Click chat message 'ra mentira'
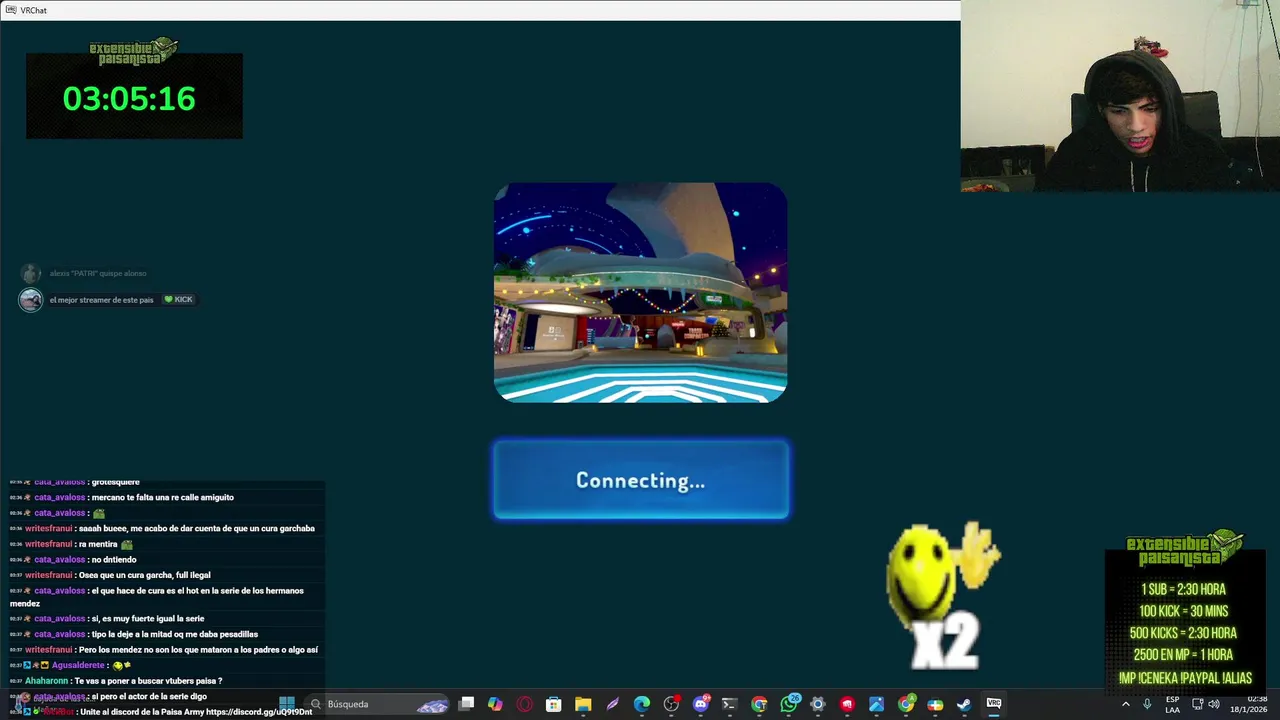1280x720 pixels. (98, 544)
